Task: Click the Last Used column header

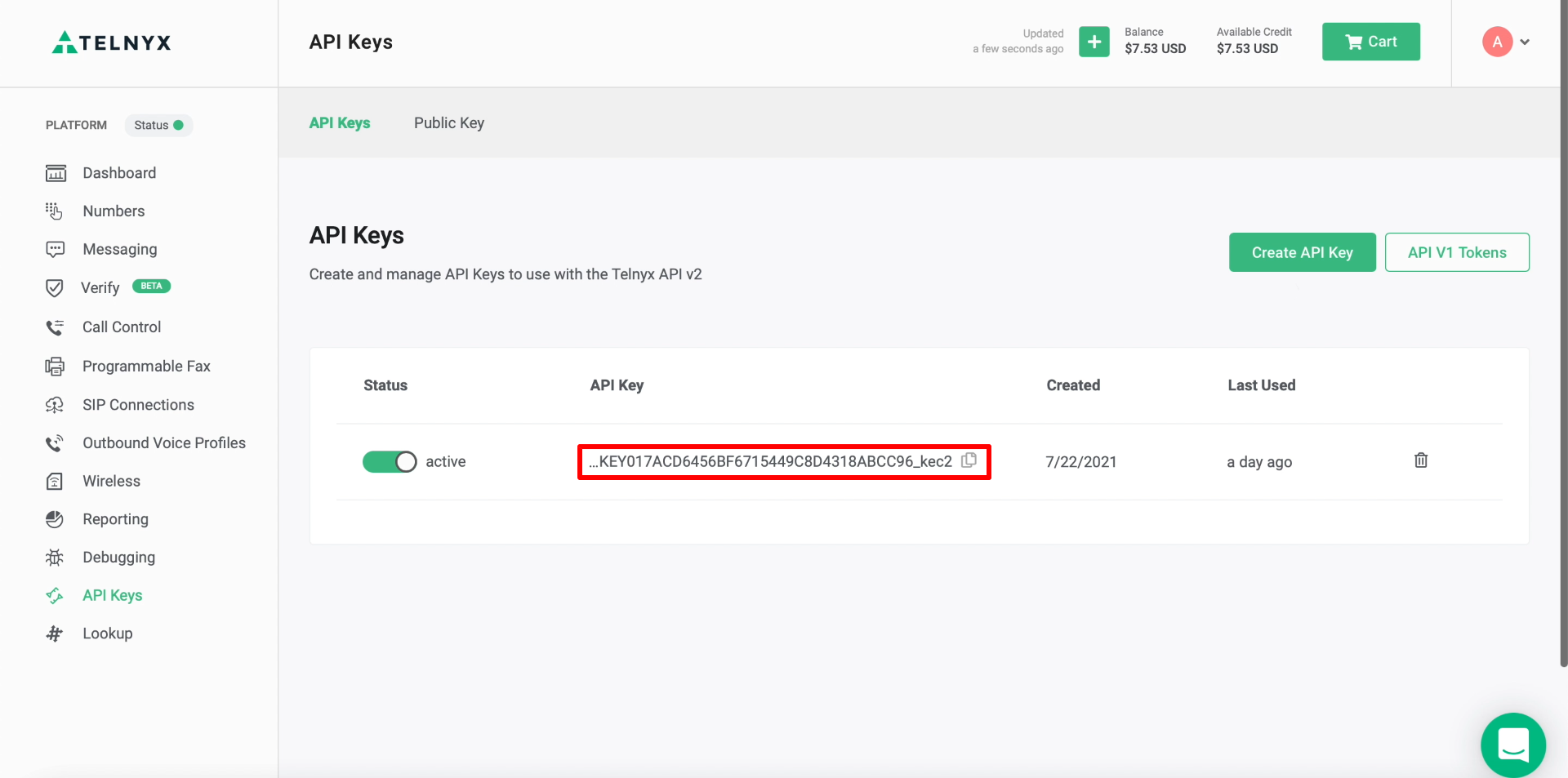Action: (x=1262, y=385)
